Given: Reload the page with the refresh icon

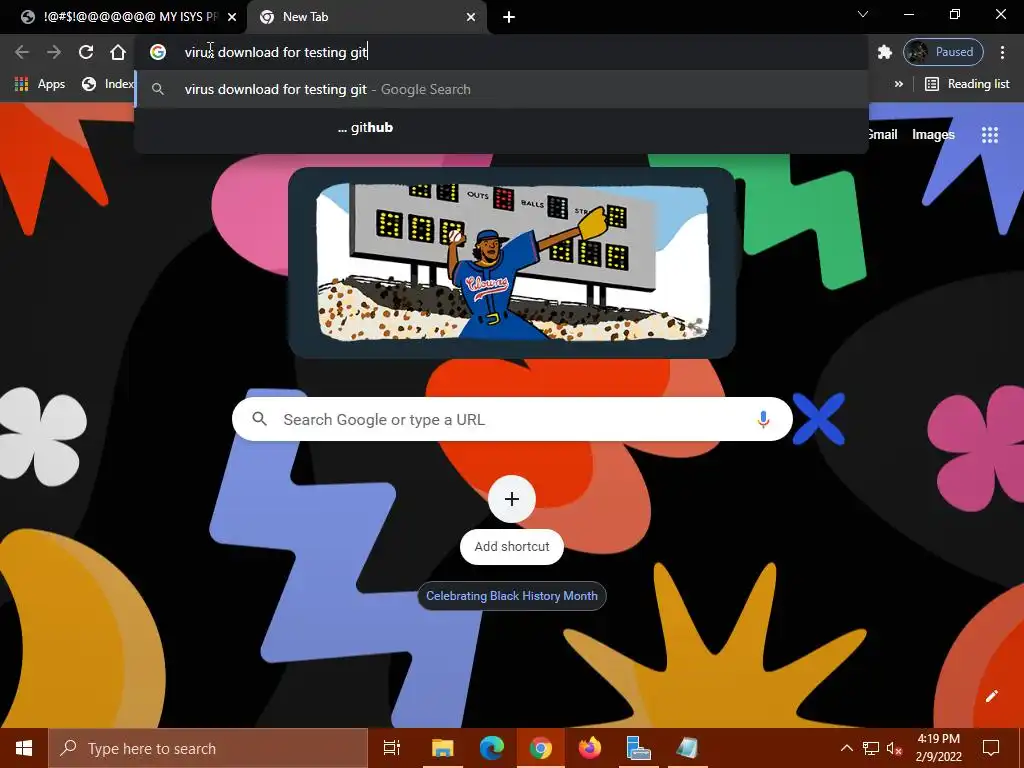Looking at the screenshot, I should tap(86, 52).
